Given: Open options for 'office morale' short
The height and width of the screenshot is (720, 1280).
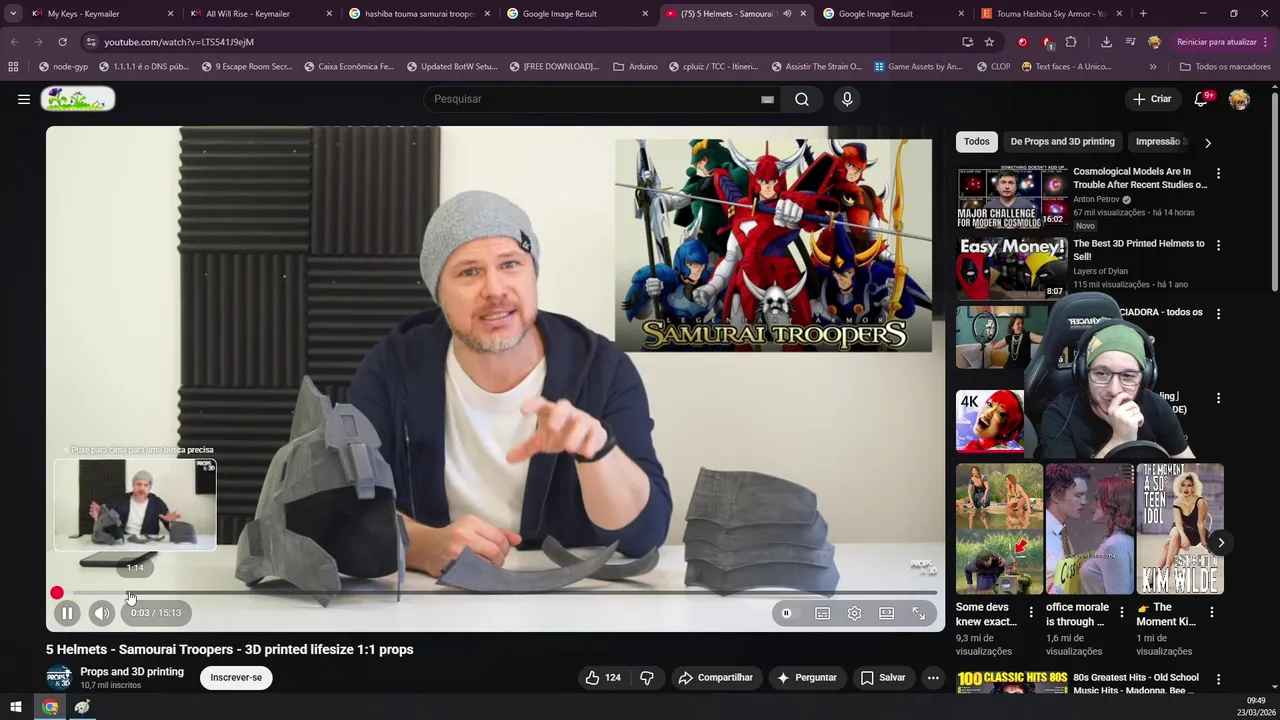Looking at the screenshot, I should point(1121,612).
